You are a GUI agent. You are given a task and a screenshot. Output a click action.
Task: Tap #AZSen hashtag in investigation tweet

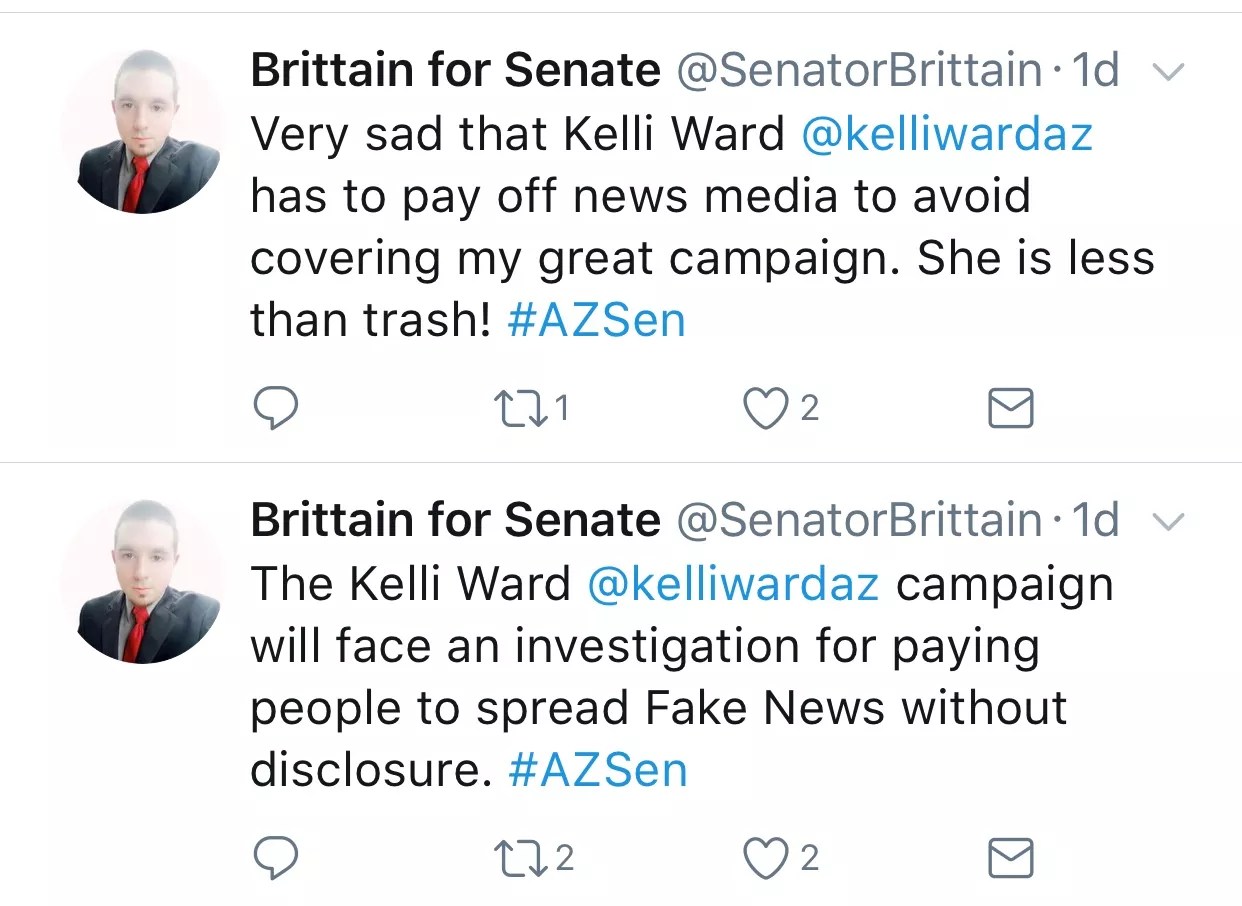(597, 770)
